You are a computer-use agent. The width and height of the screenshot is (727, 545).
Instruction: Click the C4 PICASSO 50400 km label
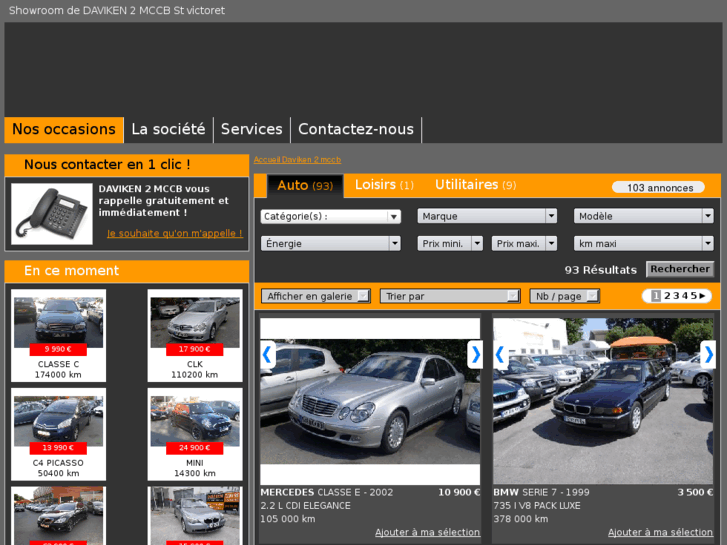click(x=58, y=468)
